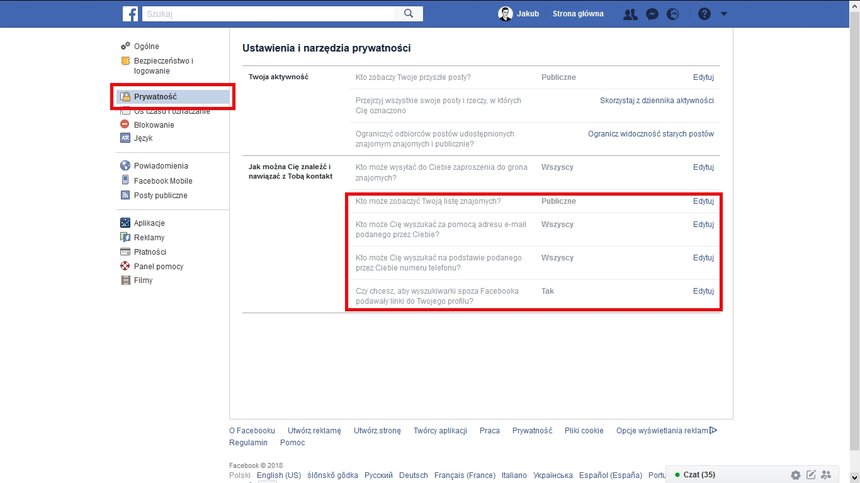Select Filmy in settings sidebar

(143, 280)
